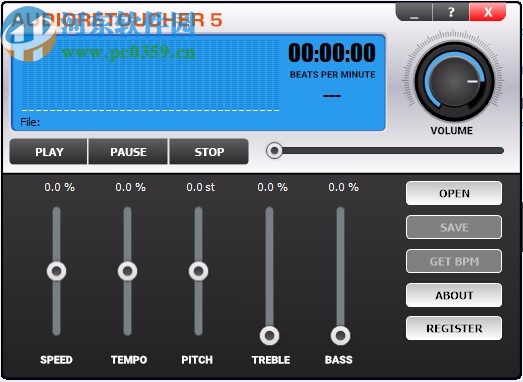Click the REGISTER button
523x382 pixels.
click(454, 328)
